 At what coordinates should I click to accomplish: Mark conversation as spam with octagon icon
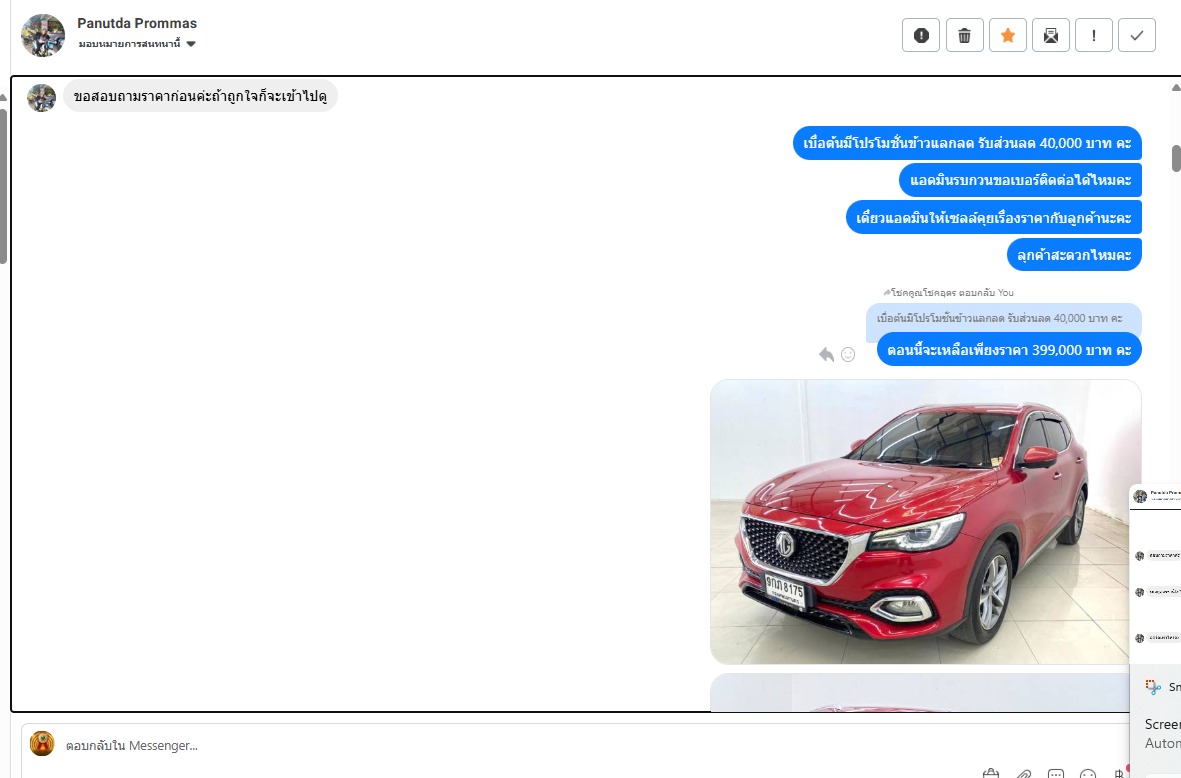[921, 35]
